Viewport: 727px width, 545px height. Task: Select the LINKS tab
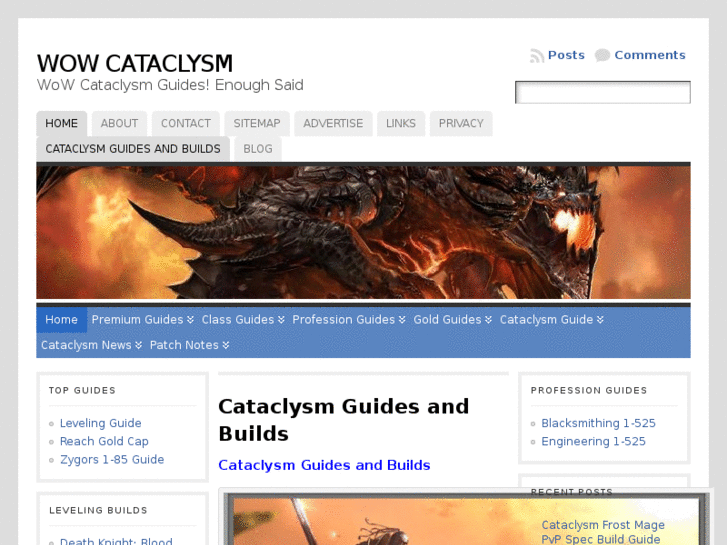pyautogui.click(x=401, y=123)
